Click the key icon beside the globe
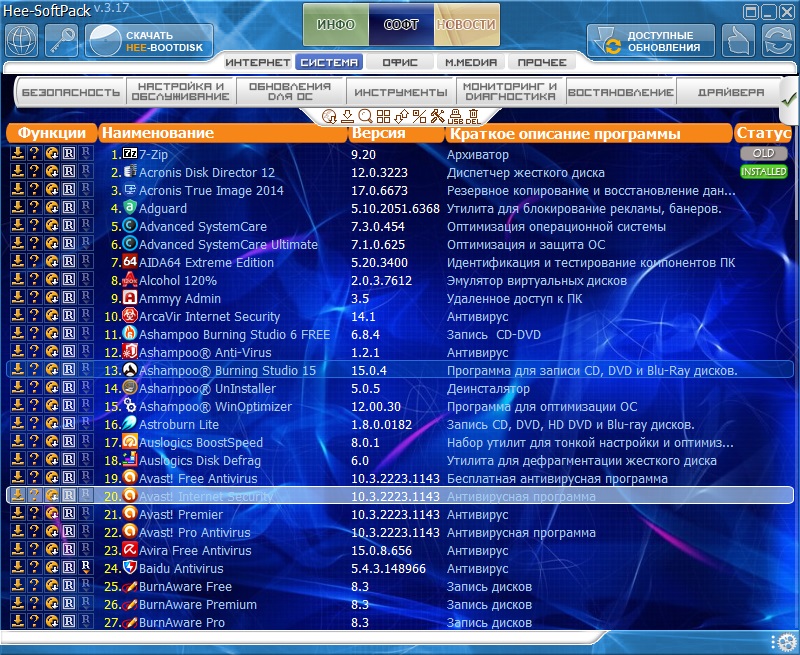This screenshot has width=800, height=655. pyautogui.click(x=63, y=40)
